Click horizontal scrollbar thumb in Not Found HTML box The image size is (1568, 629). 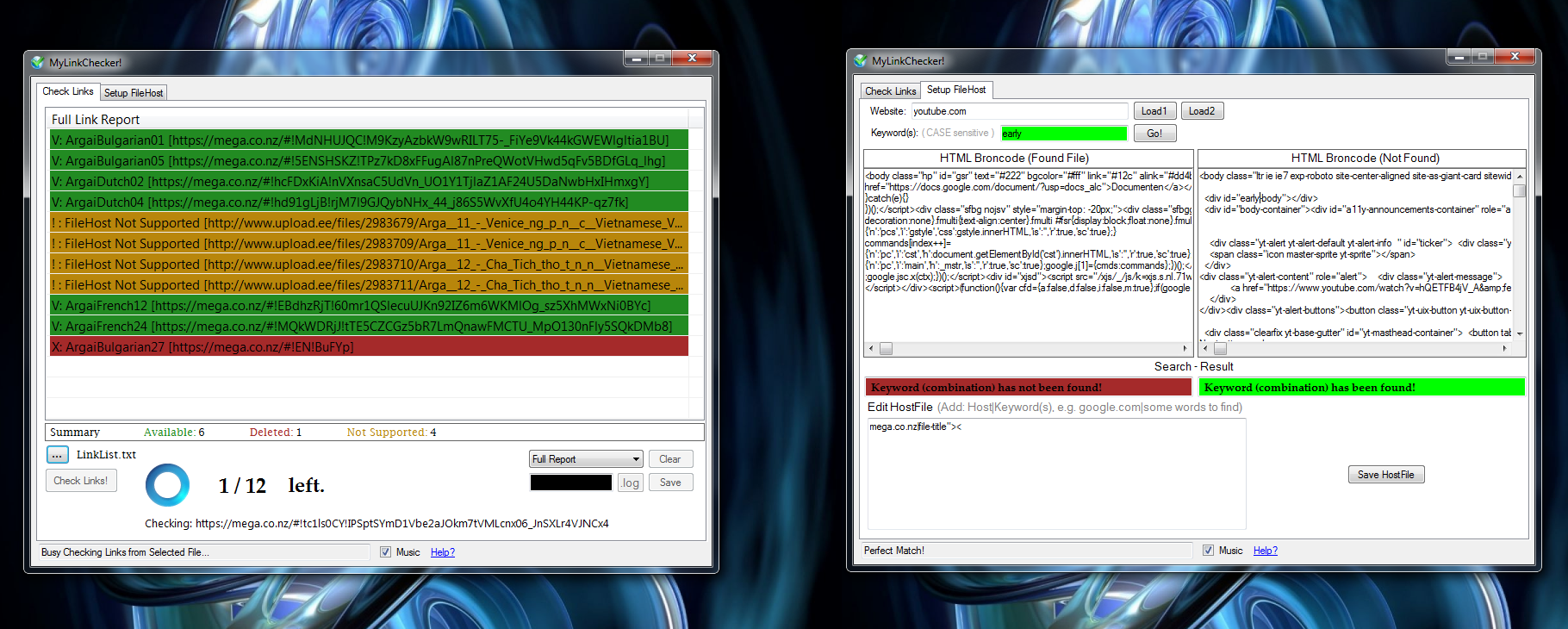[1220, 349]
